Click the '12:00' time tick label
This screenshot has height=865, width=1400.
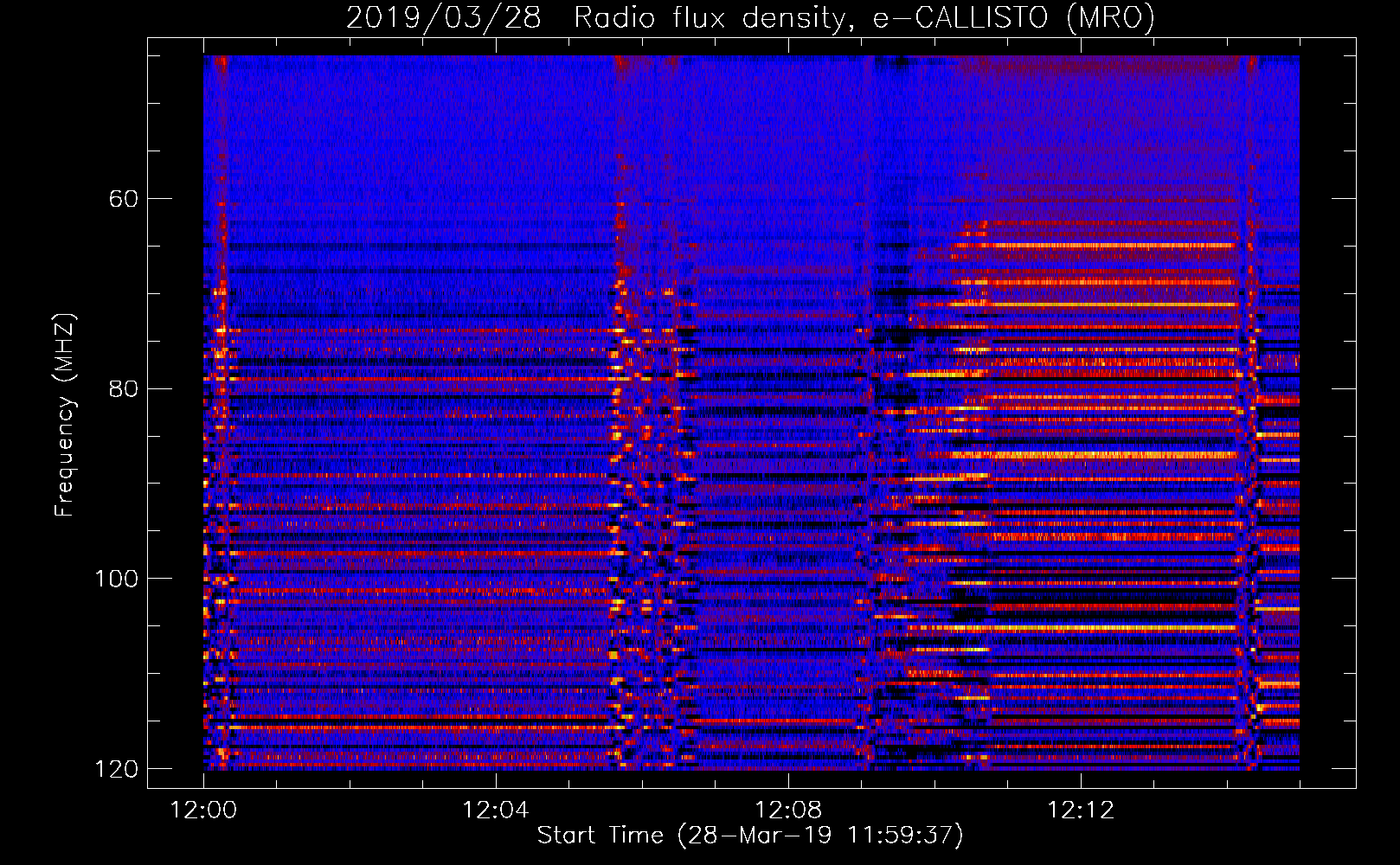click(203, 811)
